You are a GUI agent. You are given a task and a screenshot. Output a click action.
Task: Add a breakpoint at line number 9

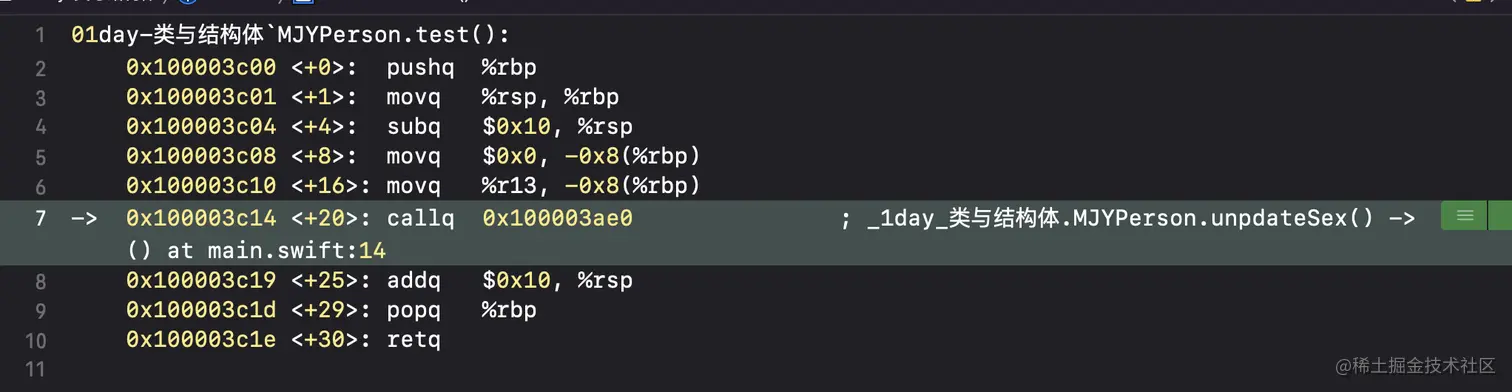coord(40,310)
